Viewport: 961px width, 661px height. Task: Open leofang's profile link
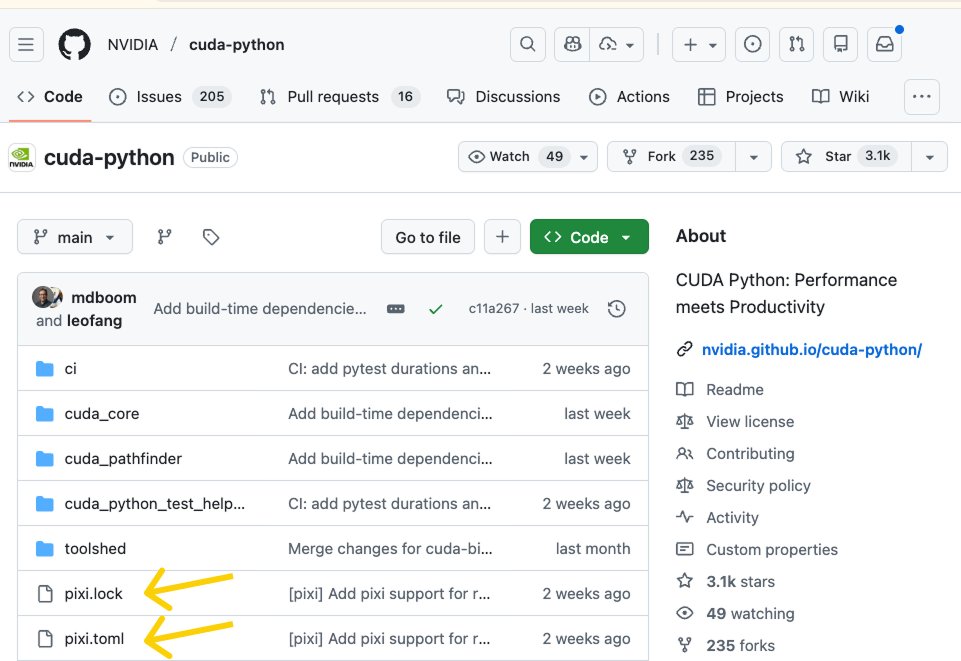coord(94,321)
